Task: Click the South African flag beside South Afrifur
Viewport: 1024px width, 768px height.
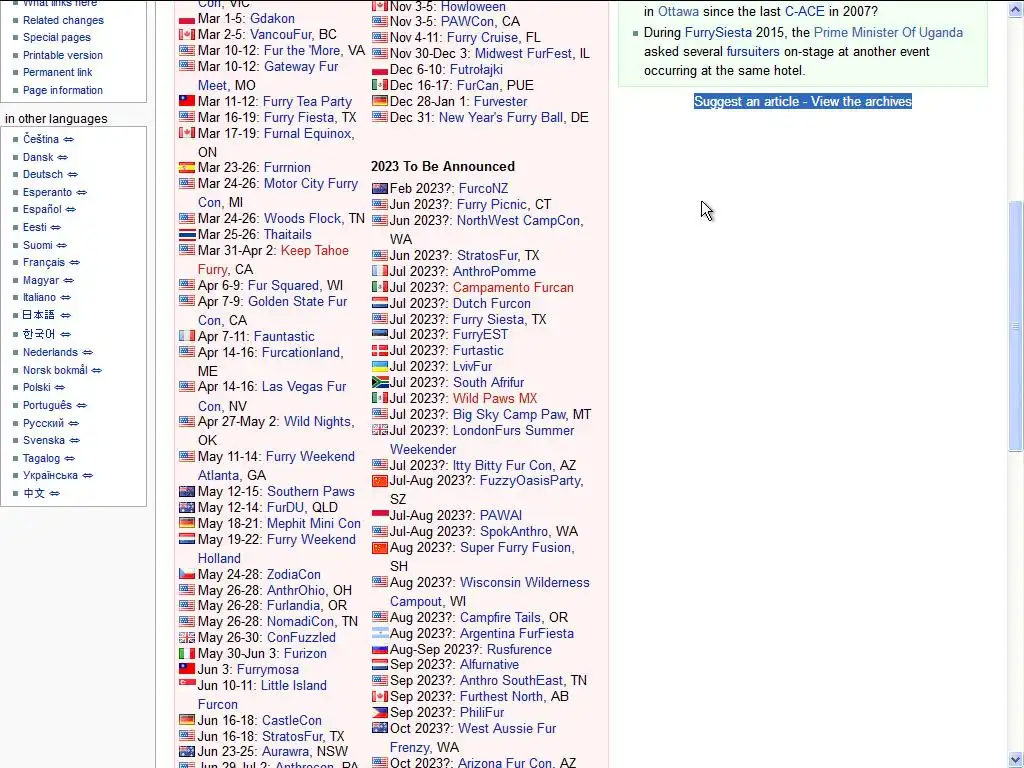Action: click(x=379, y=382)
